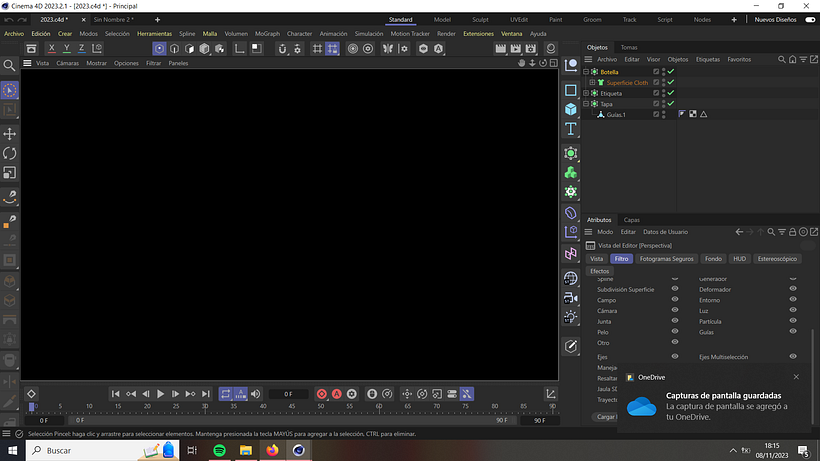Click the viewport search magnifier icon
This screenshot has width=820, height=461.
point(10,65)
